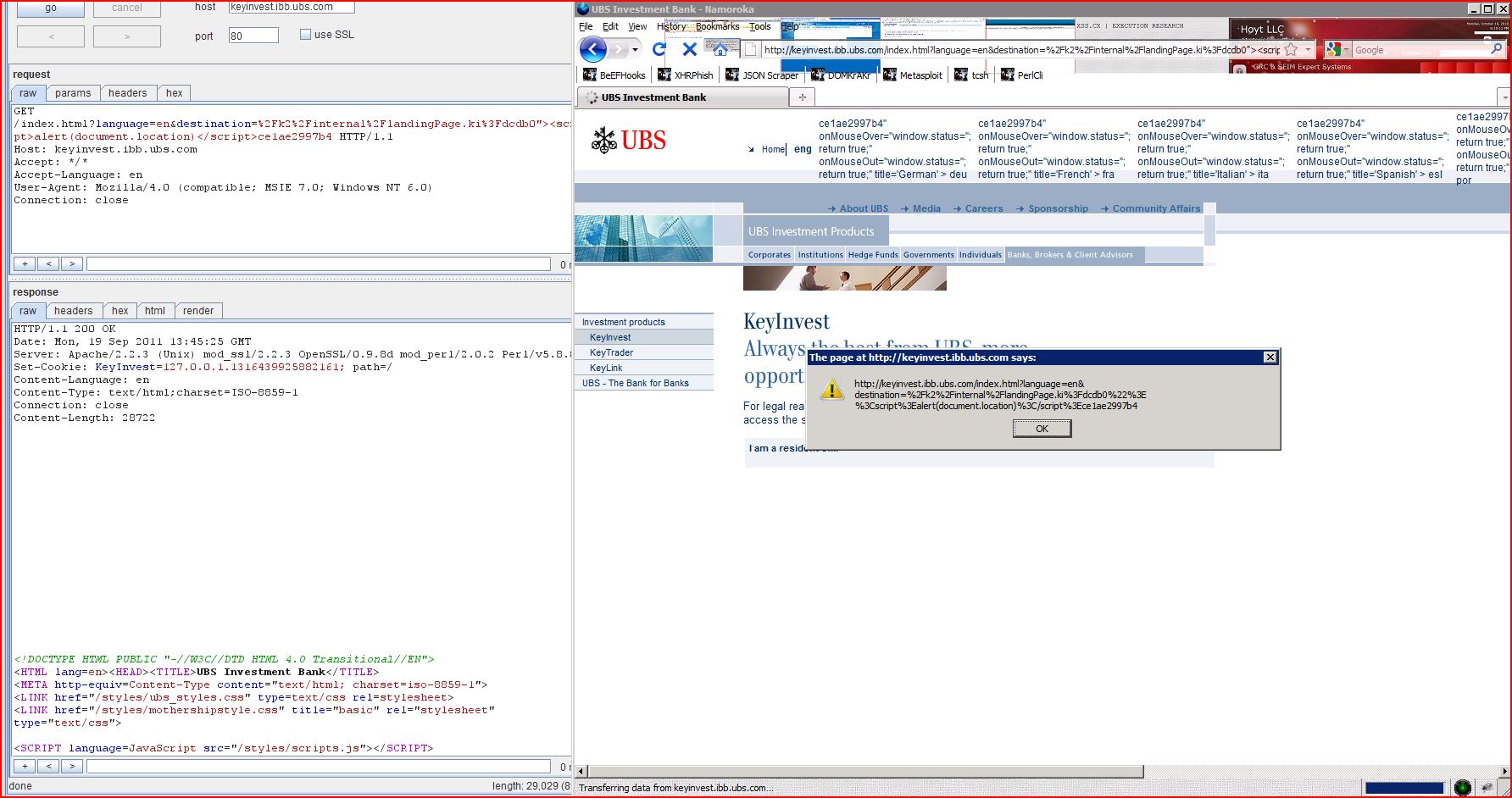Viewport: 1512px width, 798px height.
Task: Open the DOMKrAKr bookmark
Action: coord(841,75)
